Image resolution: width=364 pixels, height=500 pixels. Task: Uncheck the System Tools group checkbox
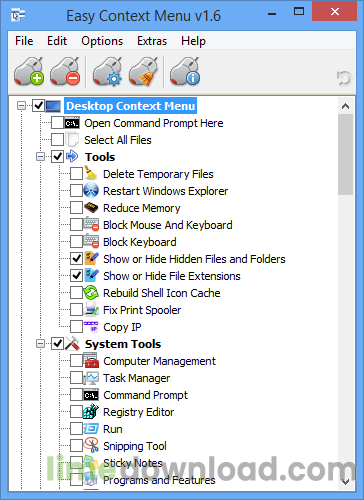pos(57,344)
